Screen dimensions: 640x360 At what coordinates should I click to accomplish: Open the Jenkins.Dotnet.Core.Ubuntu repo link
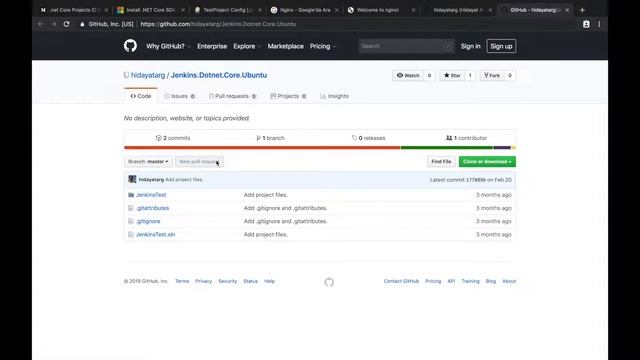tap(219, 75)
